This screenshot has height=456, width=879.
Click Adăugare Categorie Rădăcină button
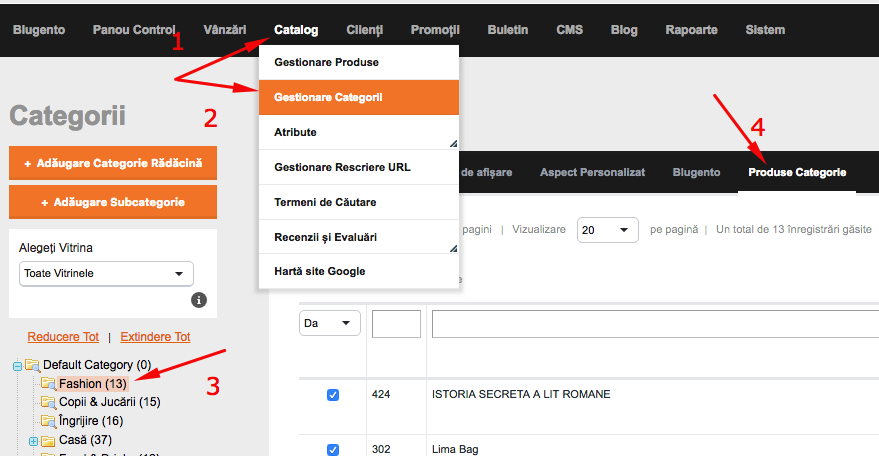coord(113,163)
